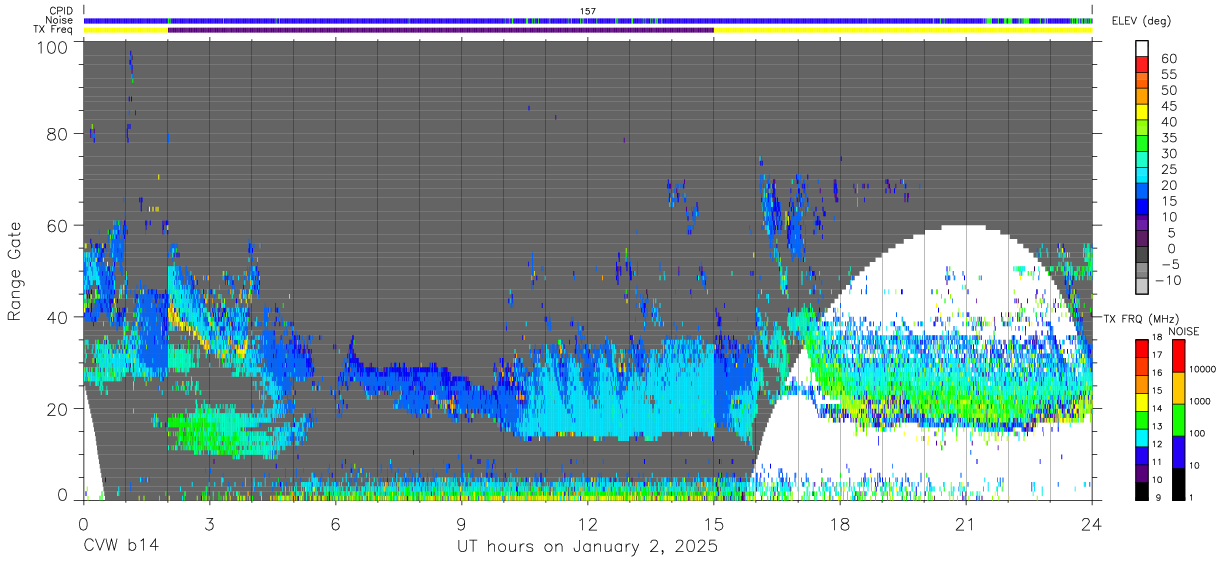
Task: Click the ELEV color bar label 35
Action: pos(1168,138)
